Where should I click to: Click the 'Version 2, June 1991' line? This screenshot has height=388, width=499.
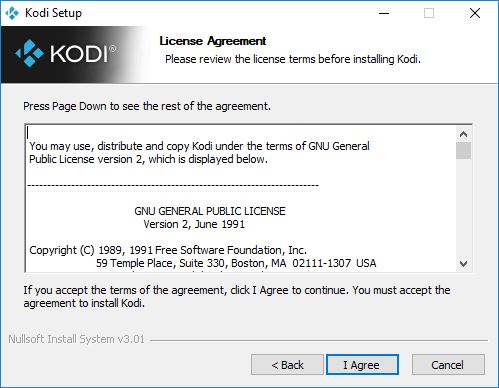[x=194, y=224]
